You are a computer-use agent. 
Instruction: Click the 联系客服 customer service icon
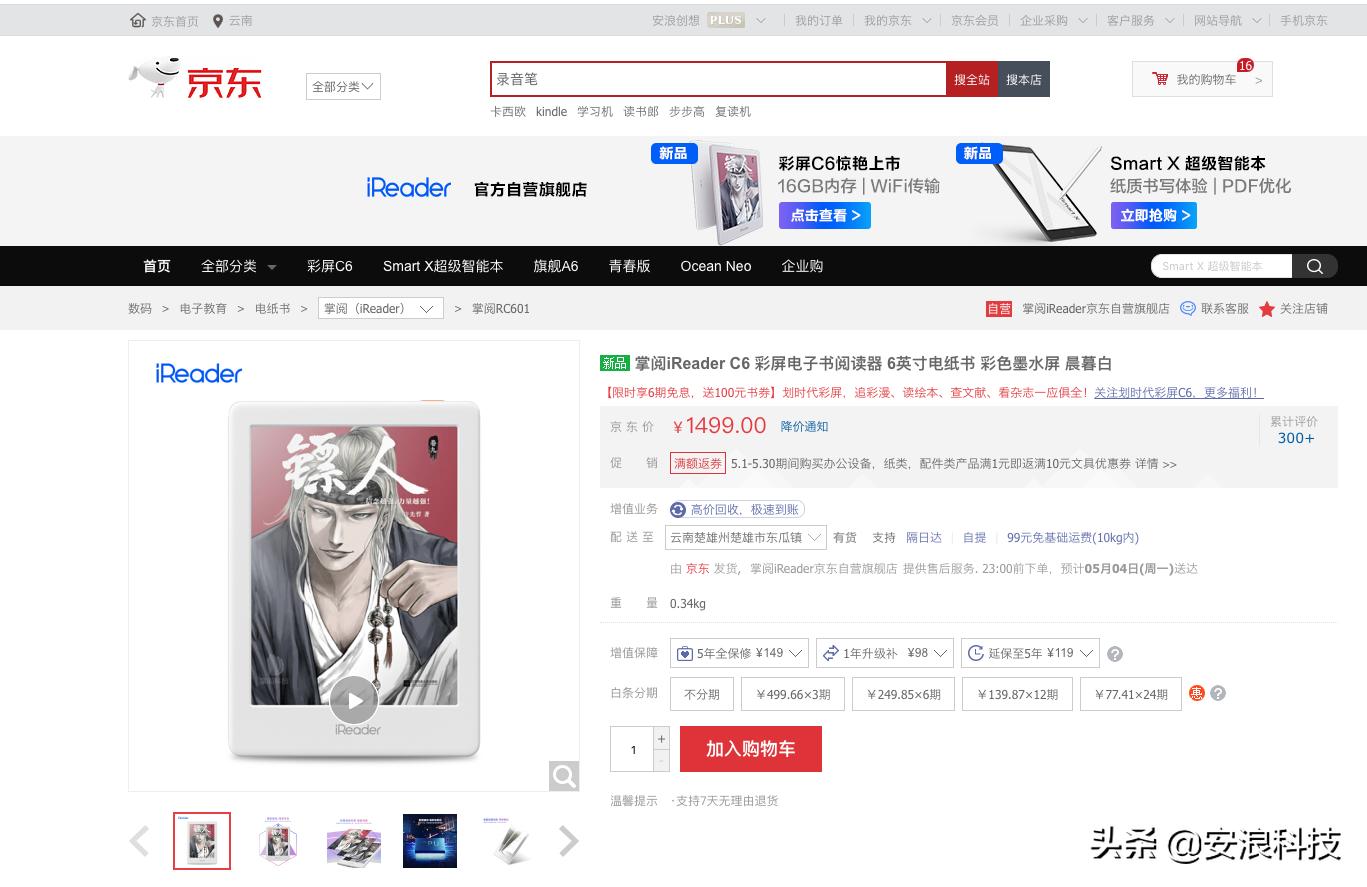point(1187,309)
